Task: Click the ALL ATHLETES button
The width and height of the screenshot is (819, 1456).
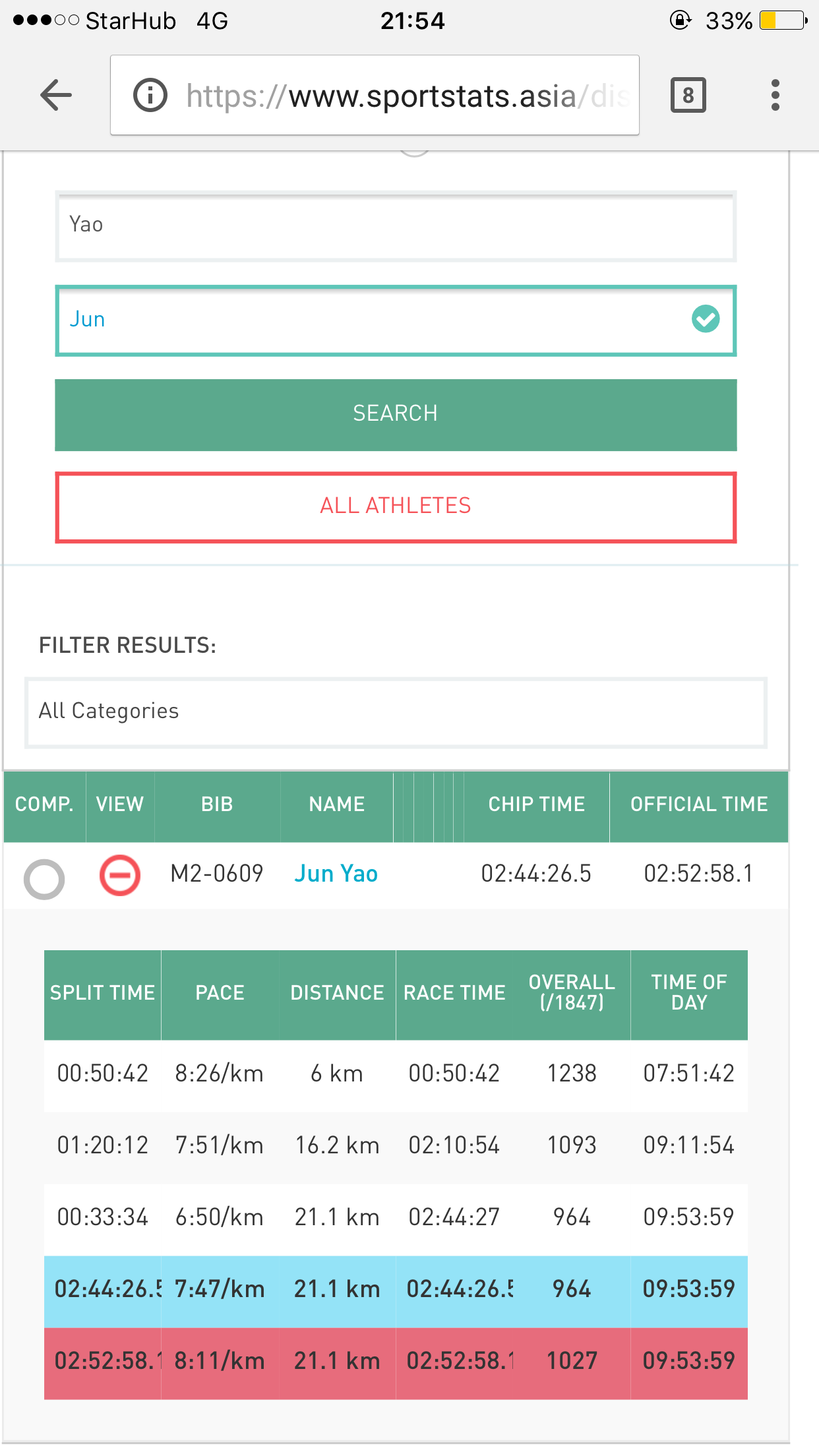Action: tap(396, 506)
